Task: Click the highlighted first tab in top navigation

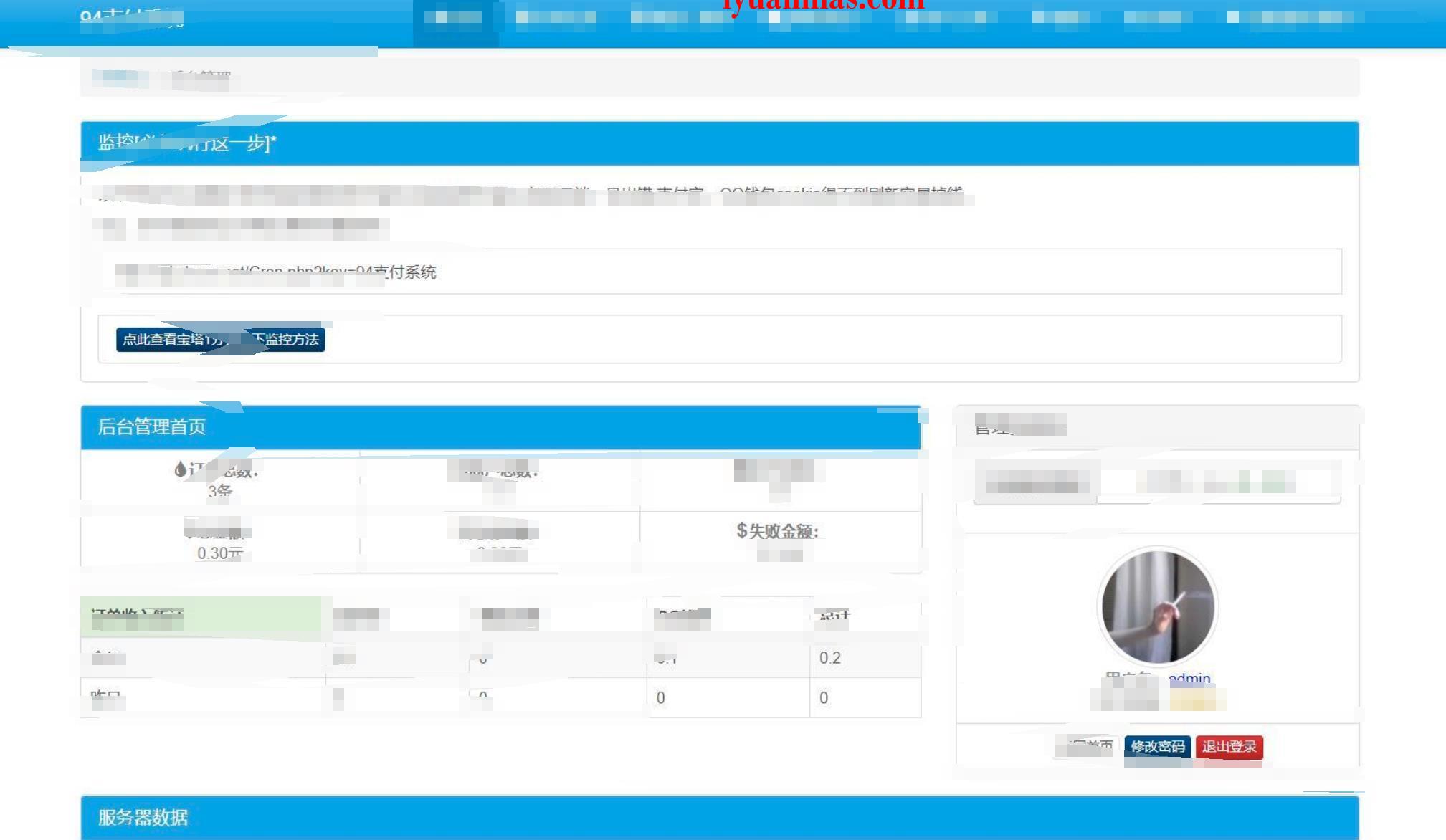Action: (455, 23)
